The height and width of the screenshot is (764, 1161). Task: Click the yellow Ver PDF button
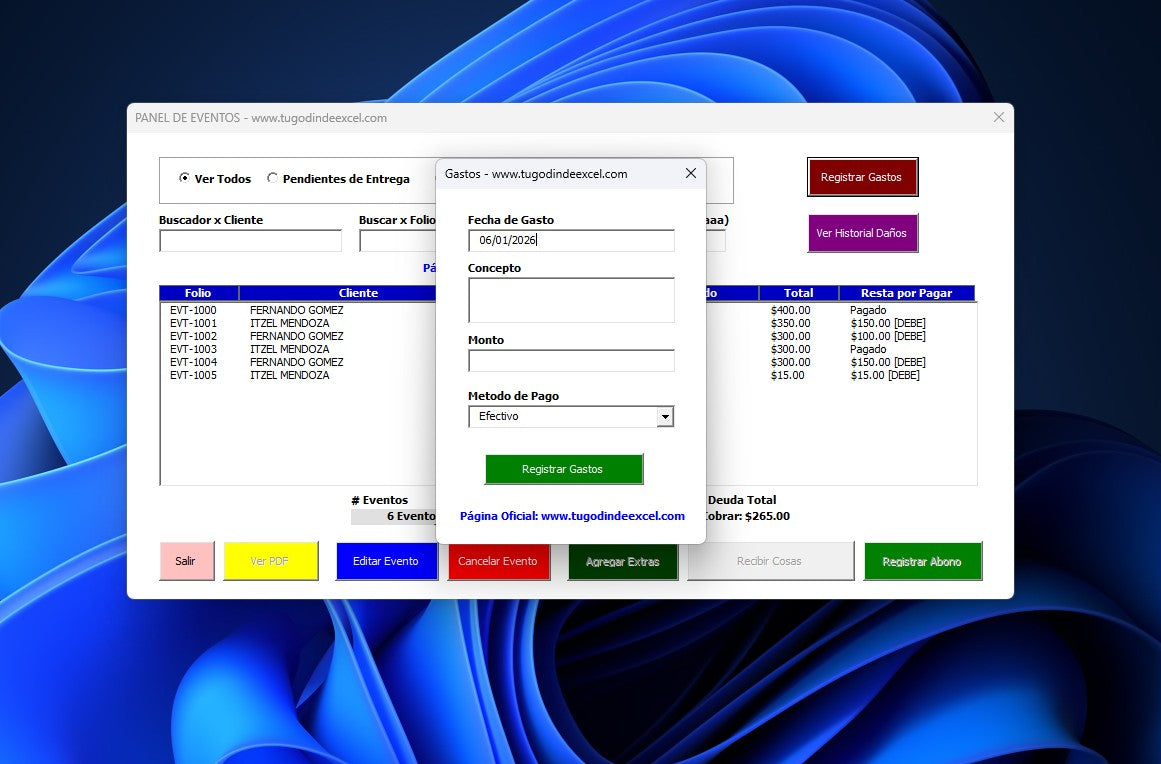pos(270,561)
